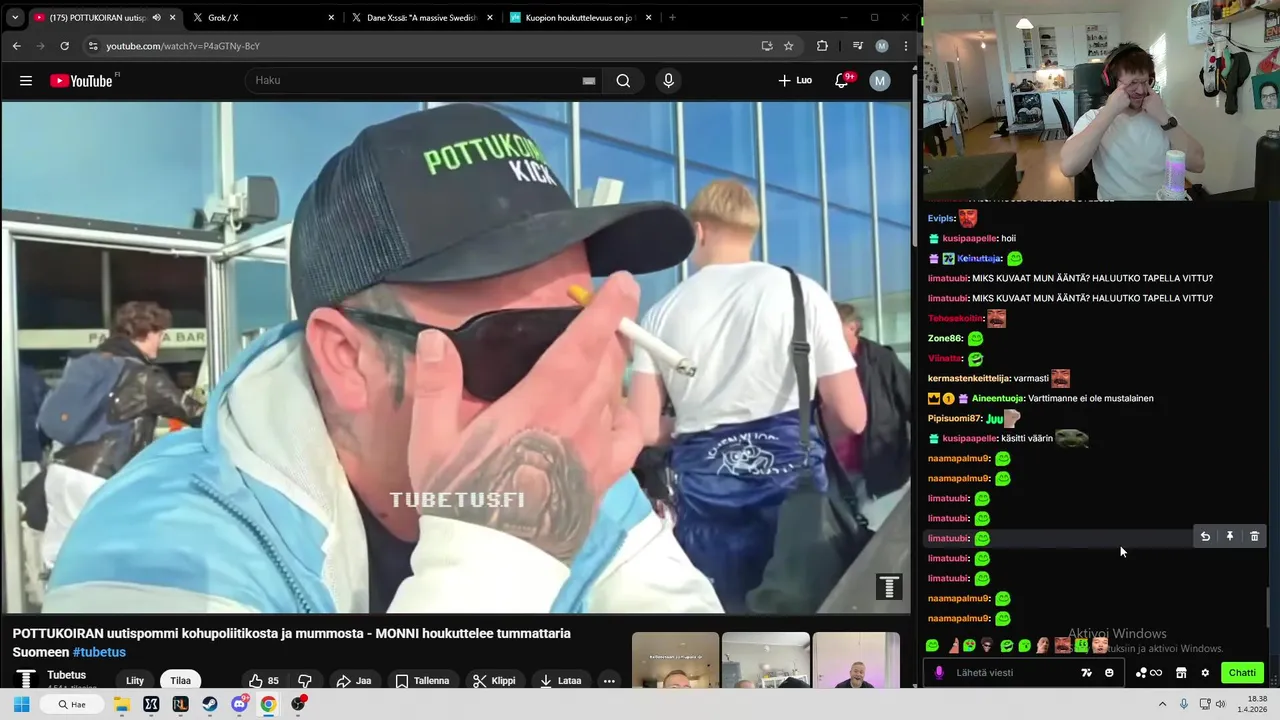
Task: View site information icon in address bar
Action: (x=93, y=46)
